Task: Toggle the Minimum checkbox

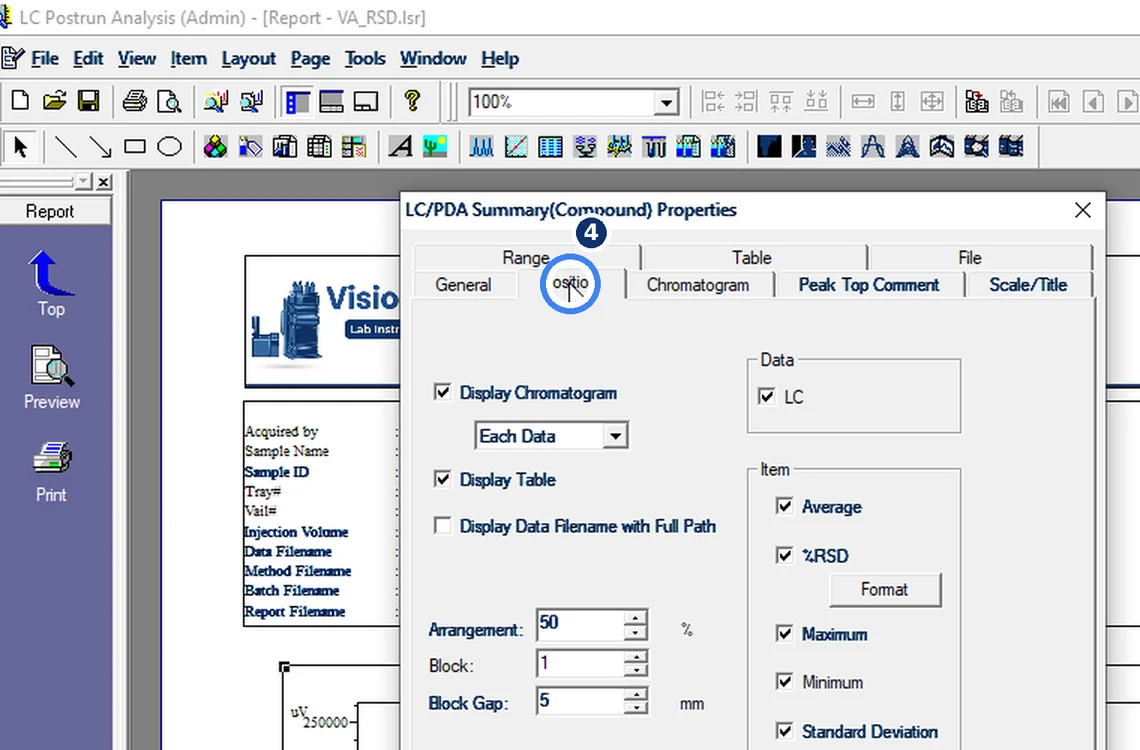Action: pos(784,682)
